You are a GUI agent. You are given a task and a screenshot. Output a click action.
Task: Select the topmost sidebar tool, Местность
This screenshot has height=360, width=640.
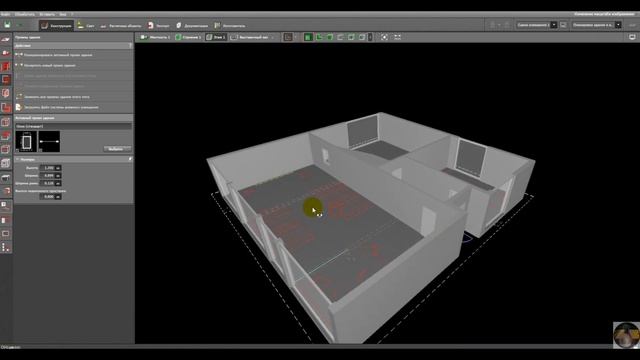pyautogui.click(x=6, y=40)
